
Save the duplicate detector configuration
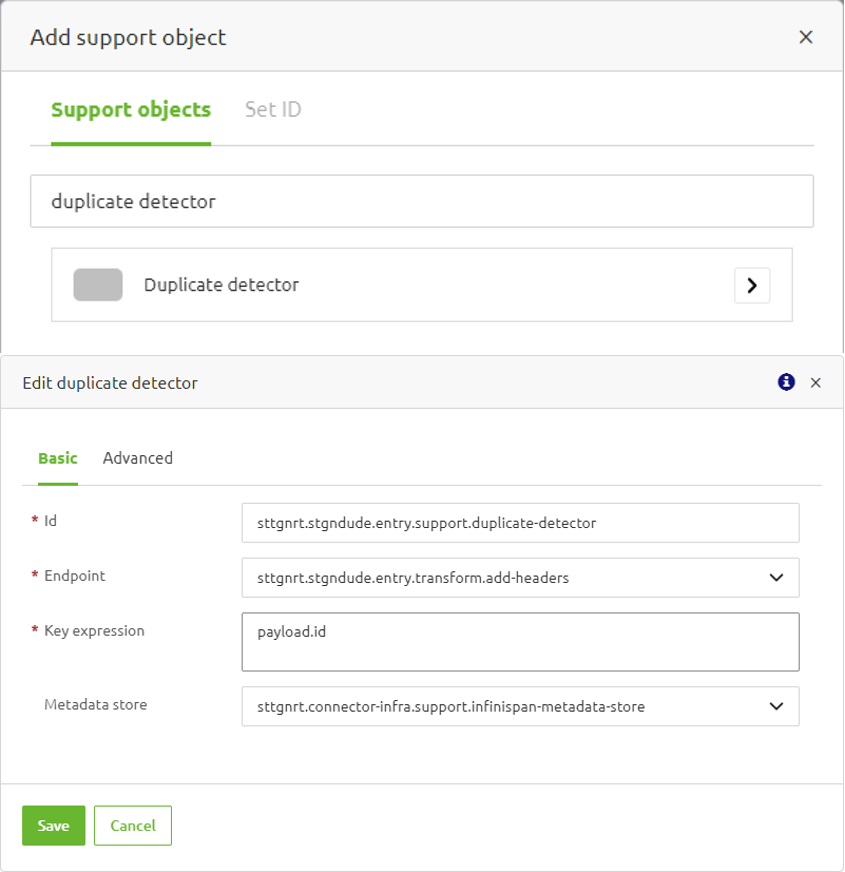[53, 825]
